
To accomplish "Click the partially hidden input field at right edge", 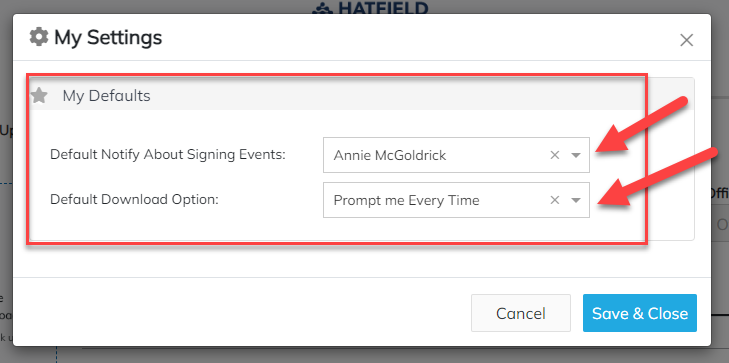I will pyautogui.click(x=720, y=225).
